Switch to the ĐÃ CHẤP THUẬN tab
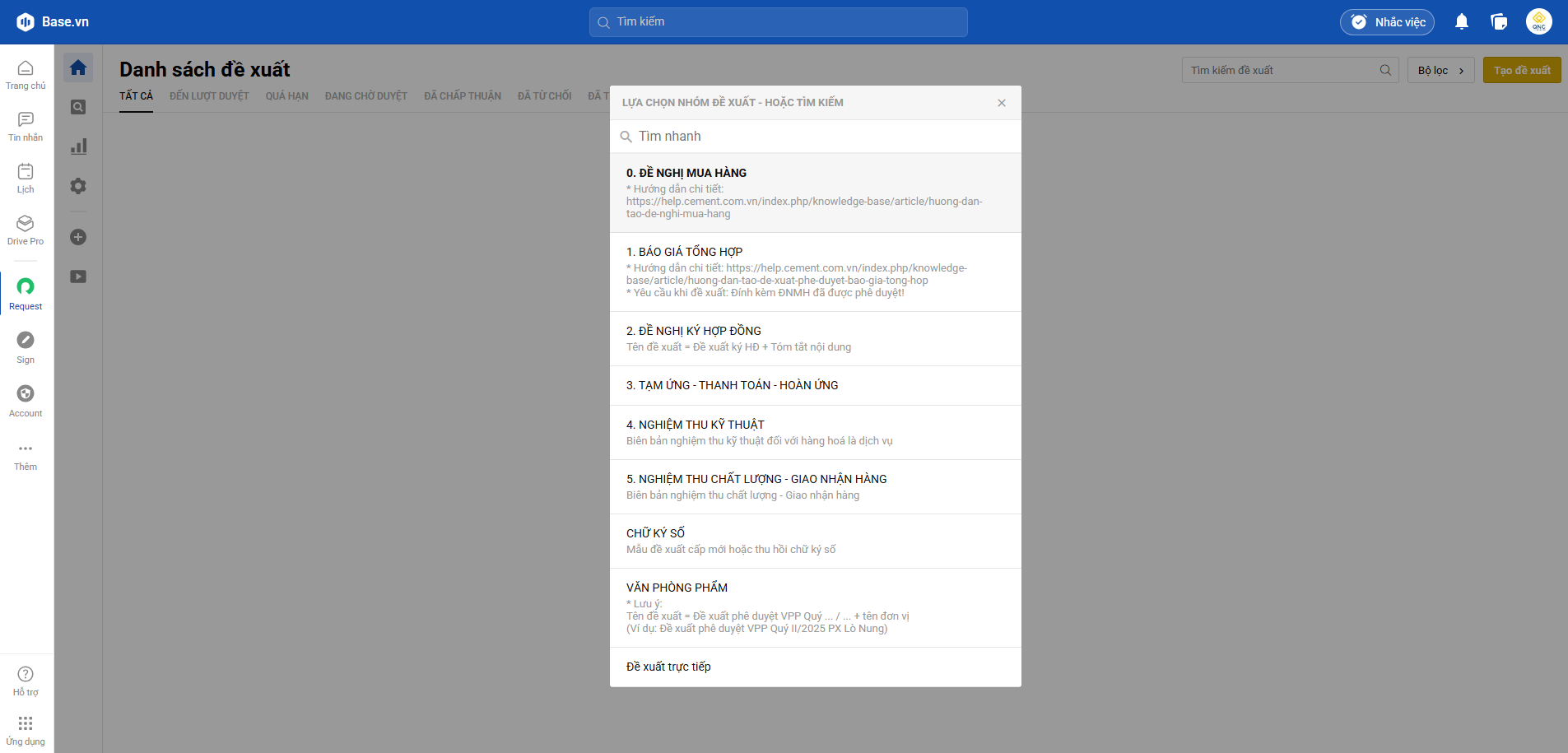Image resolution: width=1568 pixels, height=753 pixels. pos(462,96)
